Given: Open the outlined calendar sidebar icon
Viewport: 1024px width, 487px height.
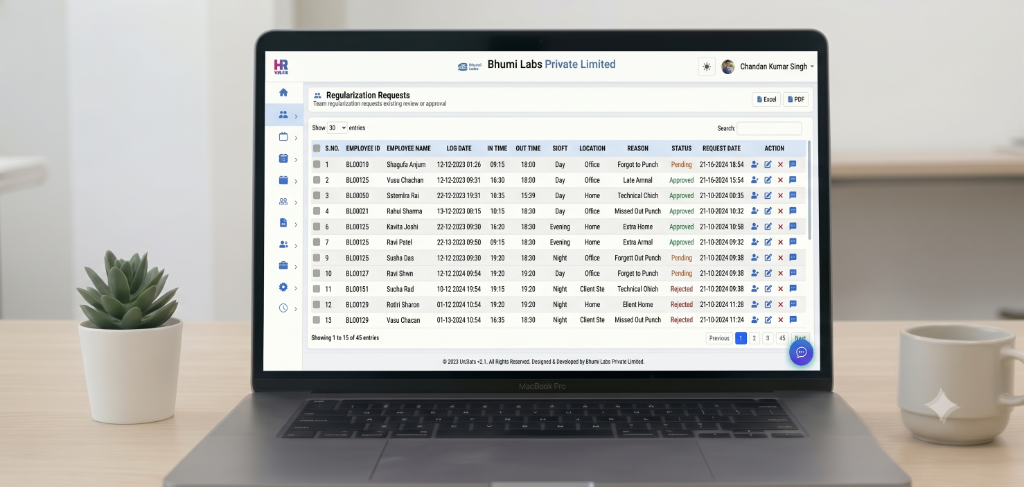Looking at the screenshot, I should 283,137.
